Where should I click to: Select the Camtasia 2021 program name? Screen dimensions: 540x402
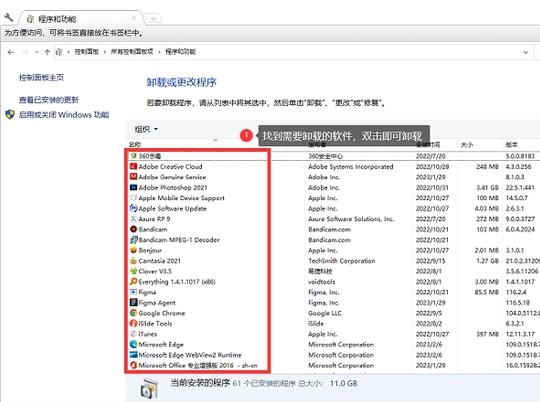159,261
